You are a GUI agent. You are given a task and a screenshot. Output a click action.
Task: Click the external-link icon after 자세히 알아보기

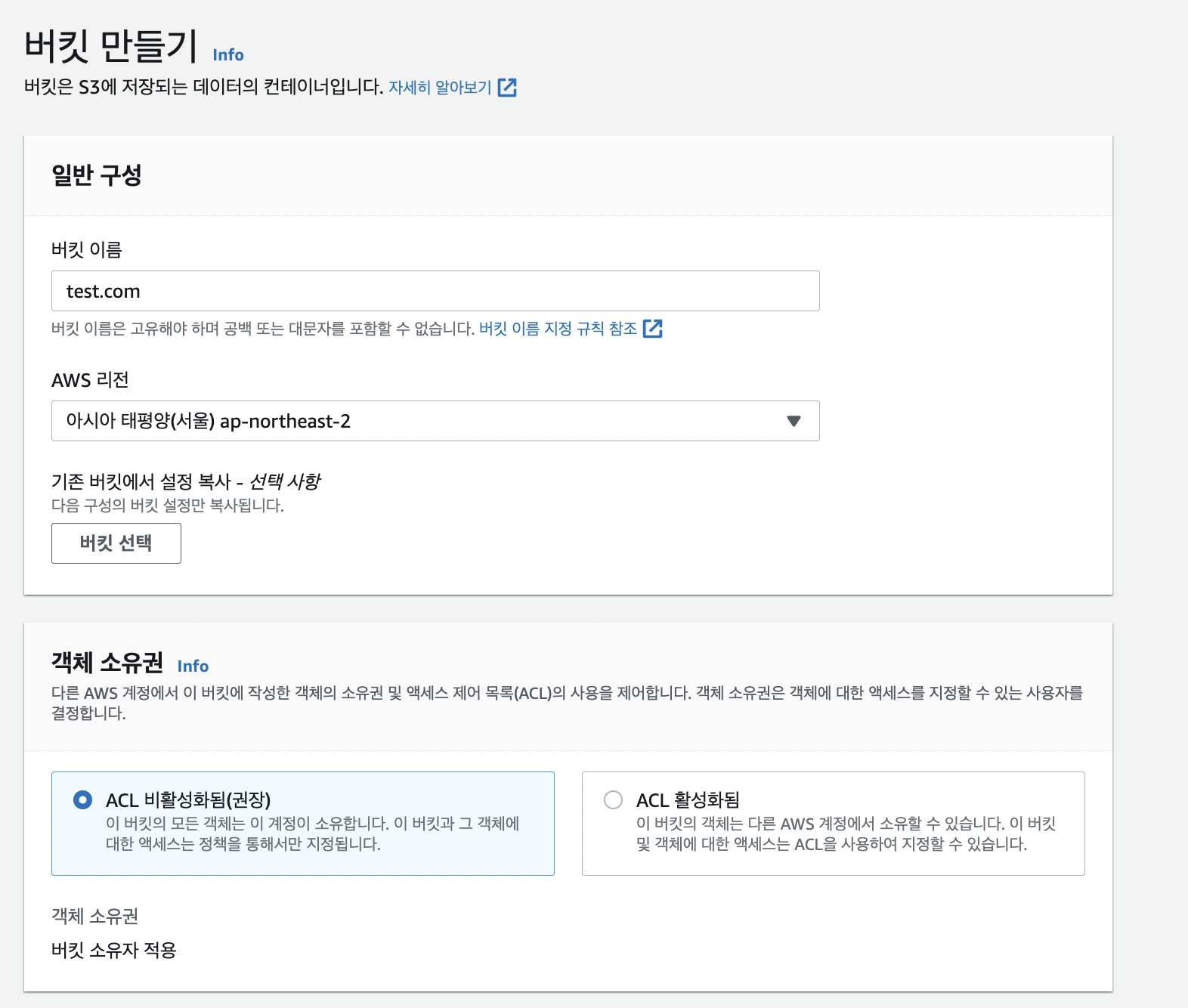(x=507, y=88)
